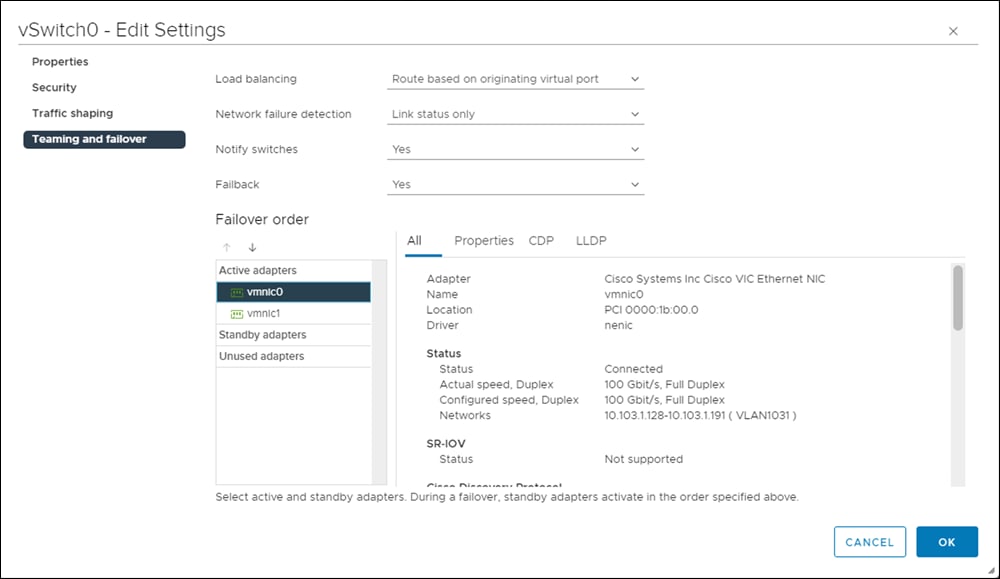Viewport: 1000px width, 579px height.
Task: Switch to the Properties tab in adapter details
Action: [x=484, y=240]
